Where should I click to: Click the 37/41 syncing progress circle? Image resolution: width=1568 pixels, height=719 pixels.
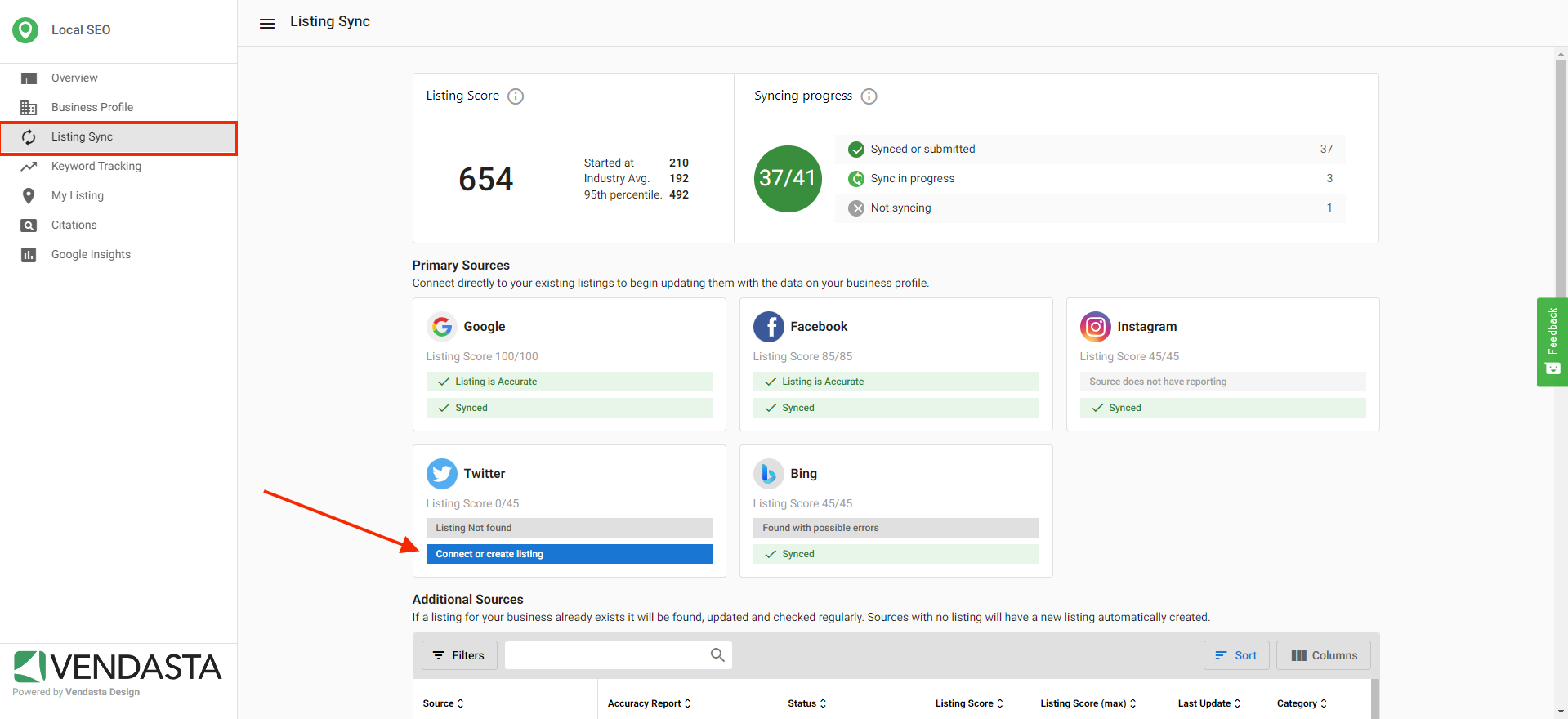pos(788,179)
